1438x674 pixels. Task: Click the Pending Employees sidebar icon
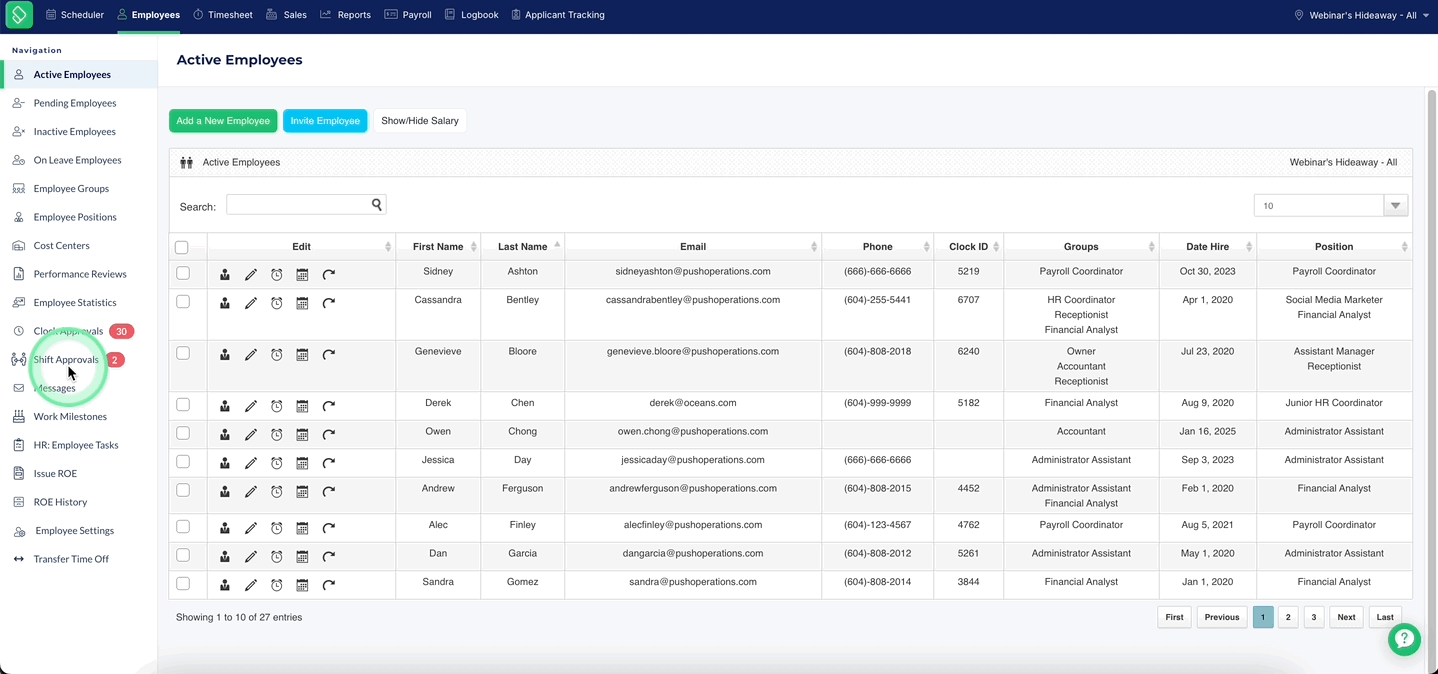pyautogui.click(x=19, y=103)
